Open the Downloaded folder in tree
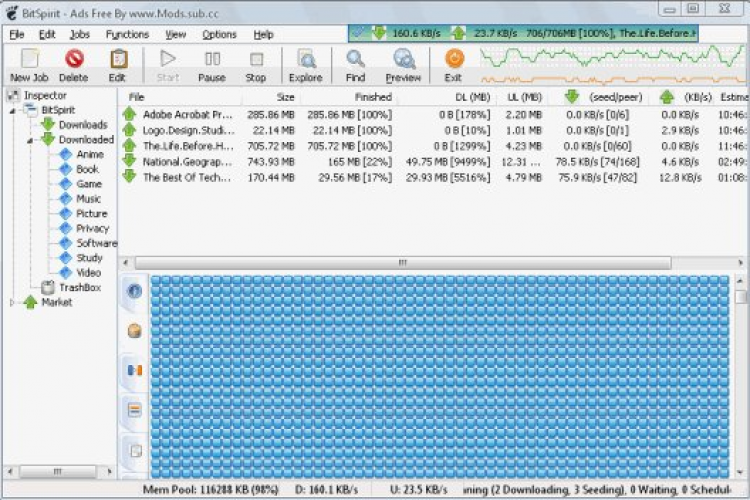Screen dimensions: 750x500 click(86, 140)
